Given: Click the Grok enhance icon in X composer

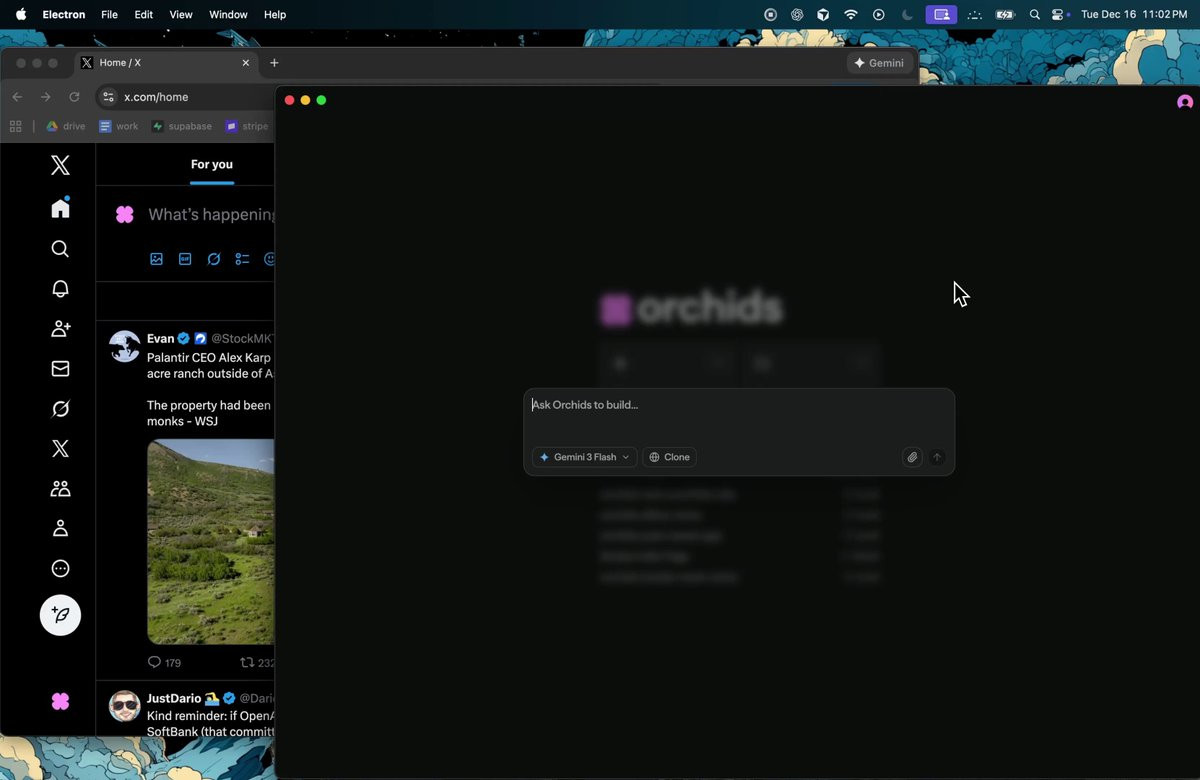Looking at the screenshot, I should (x=213, y=259).
